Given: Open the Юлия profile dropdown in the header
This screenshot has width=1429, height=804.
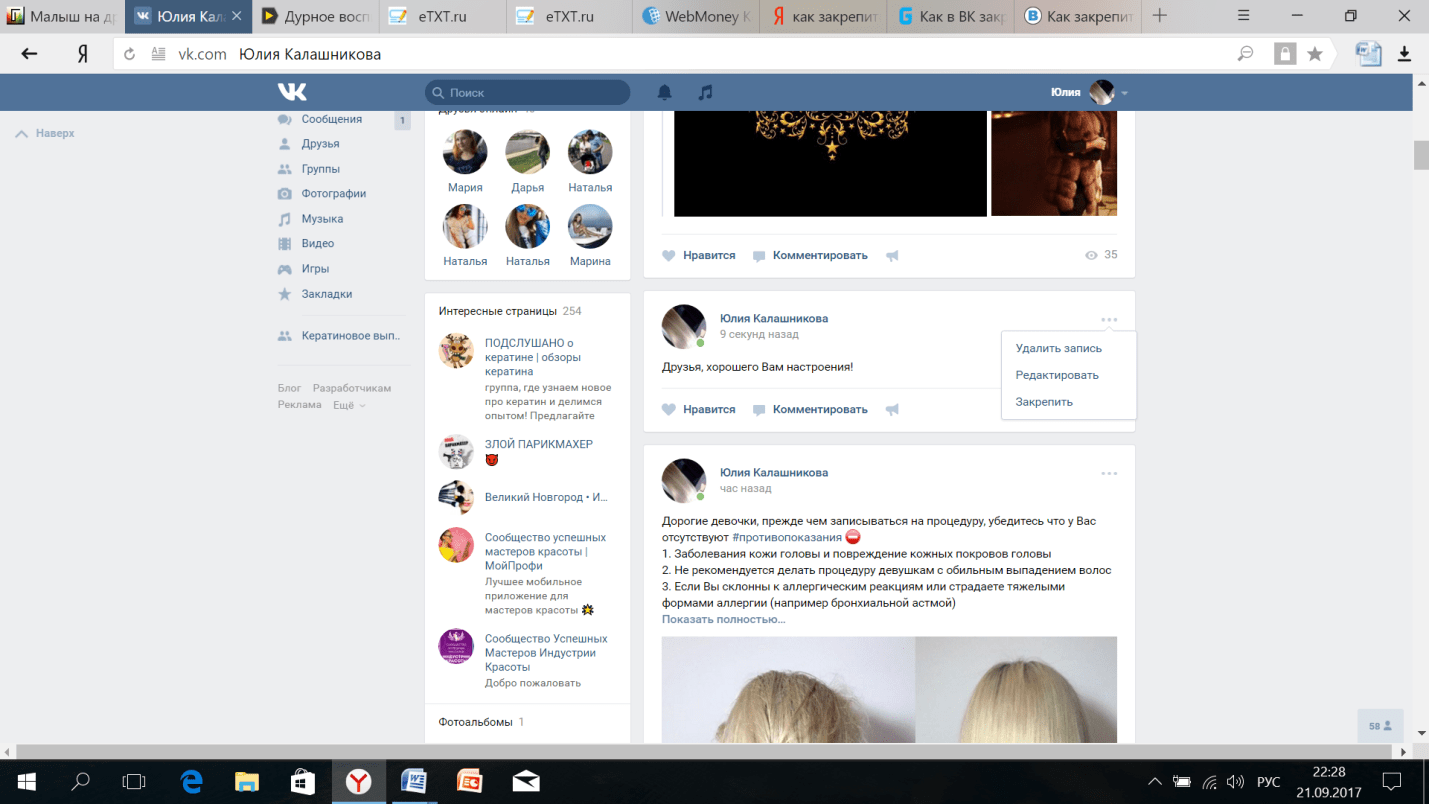Looking at the screenshot, I should point(1089,92).
